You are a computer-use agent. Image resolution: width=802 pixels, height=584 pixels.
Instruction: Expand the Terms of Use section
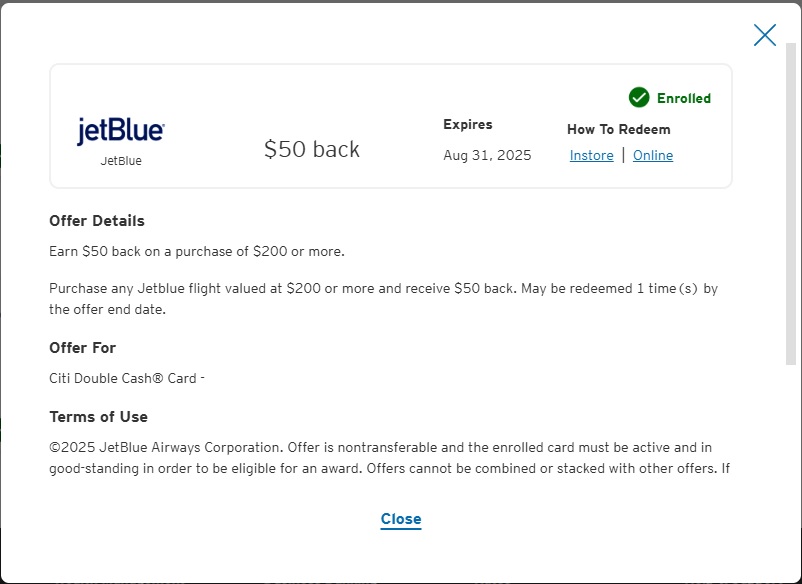[x=98, y=416]
